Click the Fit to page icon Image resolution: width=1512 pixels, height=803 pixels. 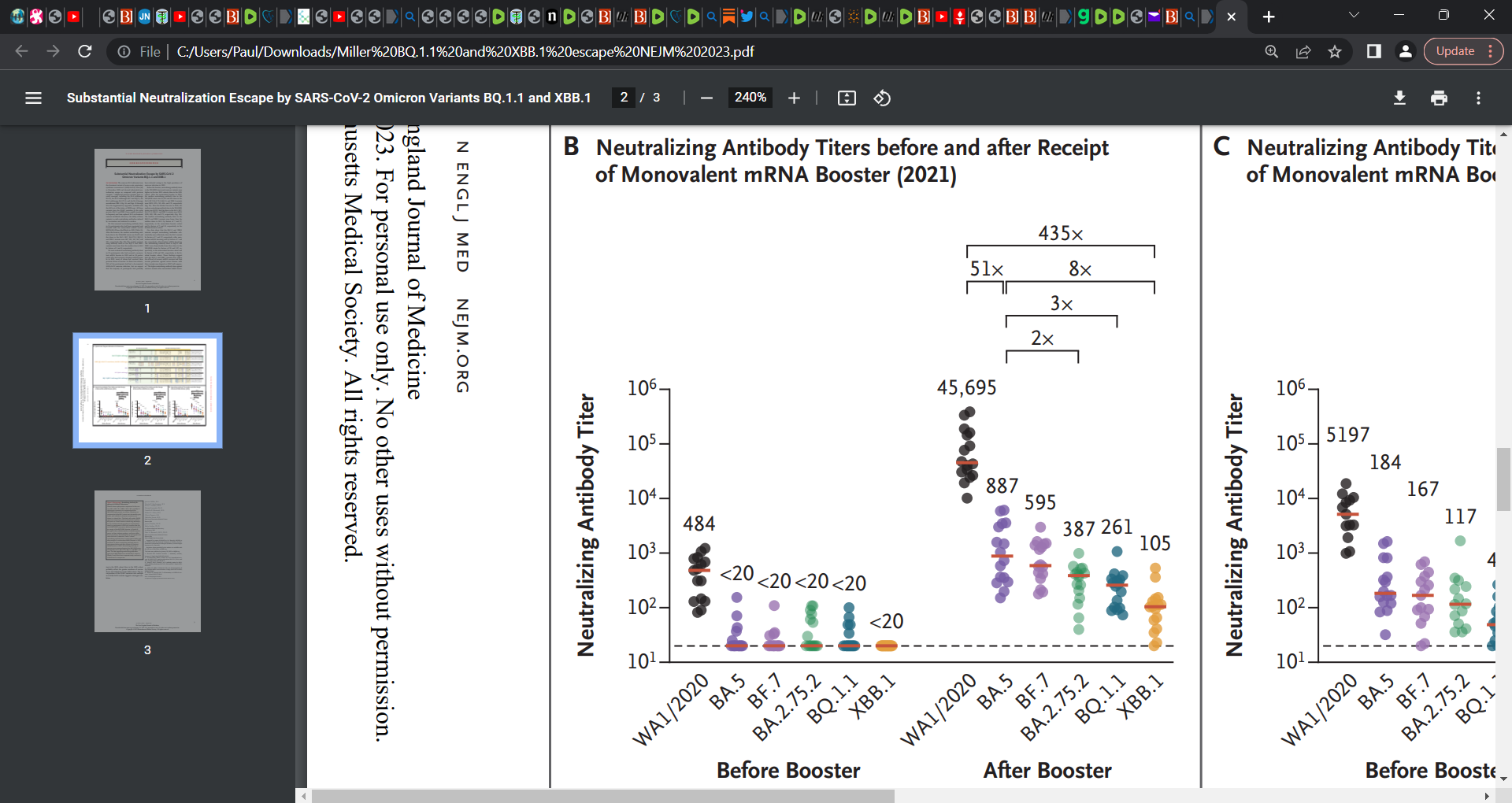[847, 98]
